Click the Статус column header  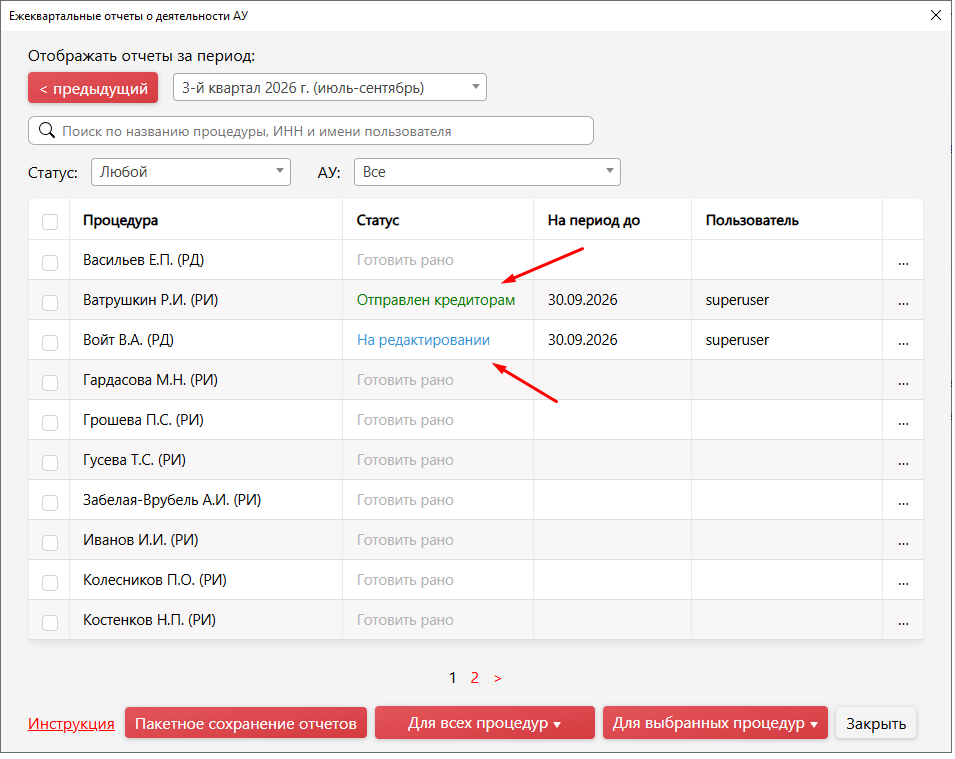(x=378, y=221)
